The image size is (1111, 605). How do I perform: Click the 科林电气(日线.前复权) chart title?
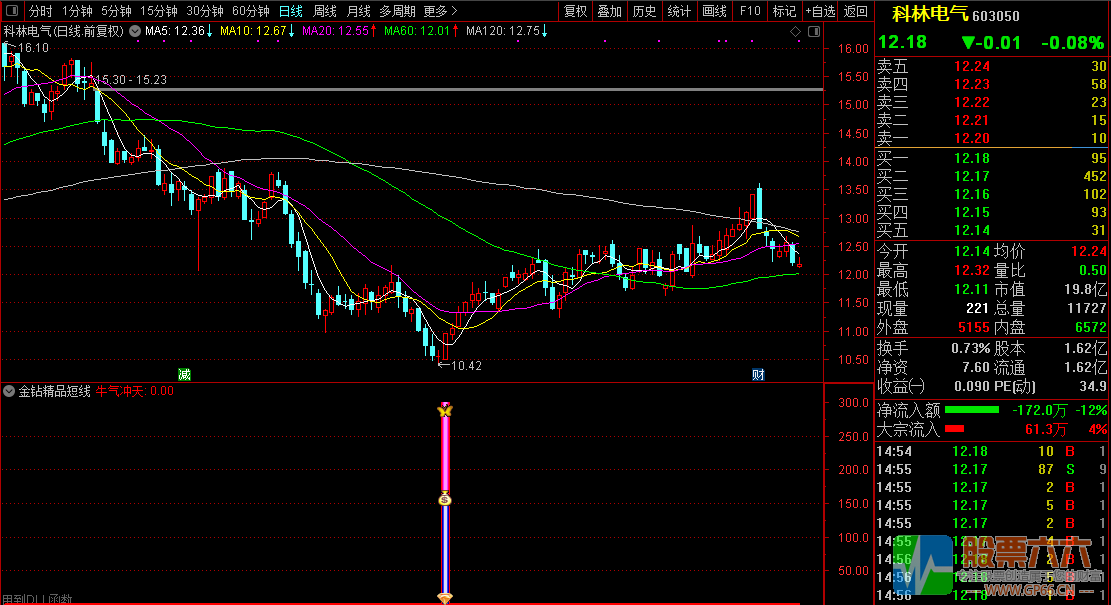coord(64,31)
